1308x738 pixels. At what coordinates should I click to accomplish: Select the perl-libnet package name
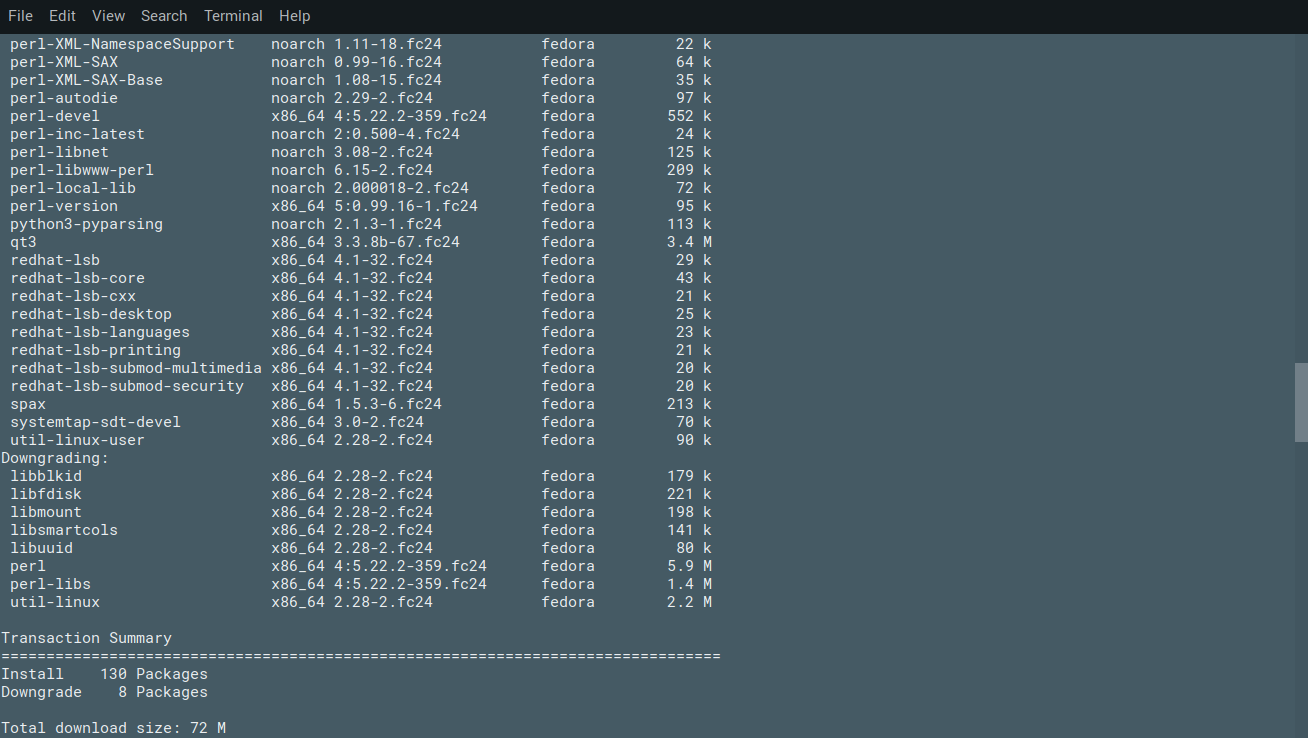tap(59, 152)
